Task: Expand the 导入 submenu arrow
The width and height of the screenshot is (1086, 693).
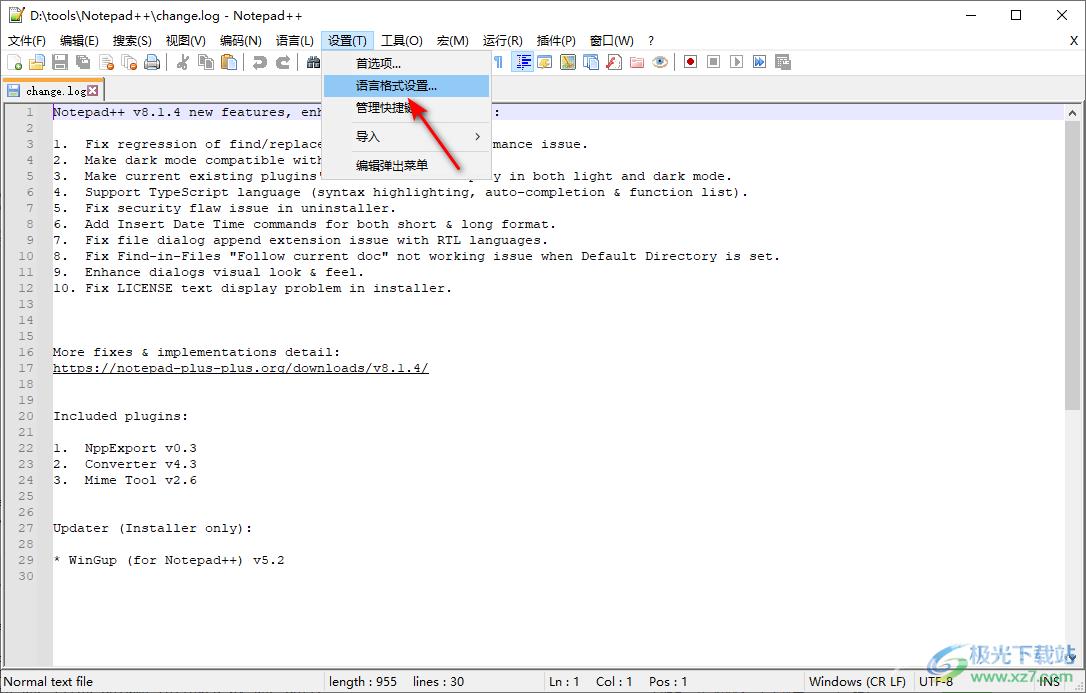Action: pos(477,136)
